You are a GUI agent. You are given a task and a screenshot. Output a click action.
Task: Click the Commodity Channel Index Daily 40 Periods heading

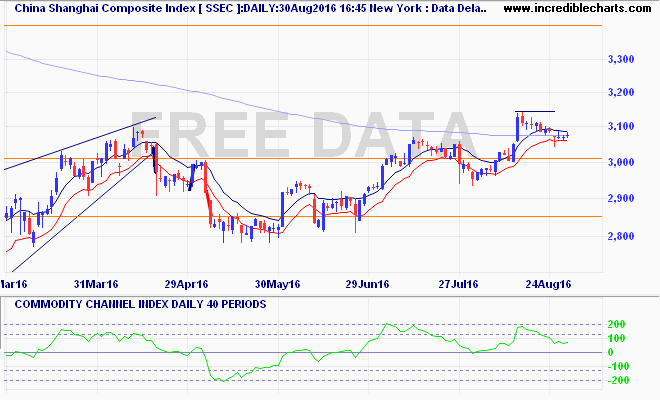pos(141,304)
